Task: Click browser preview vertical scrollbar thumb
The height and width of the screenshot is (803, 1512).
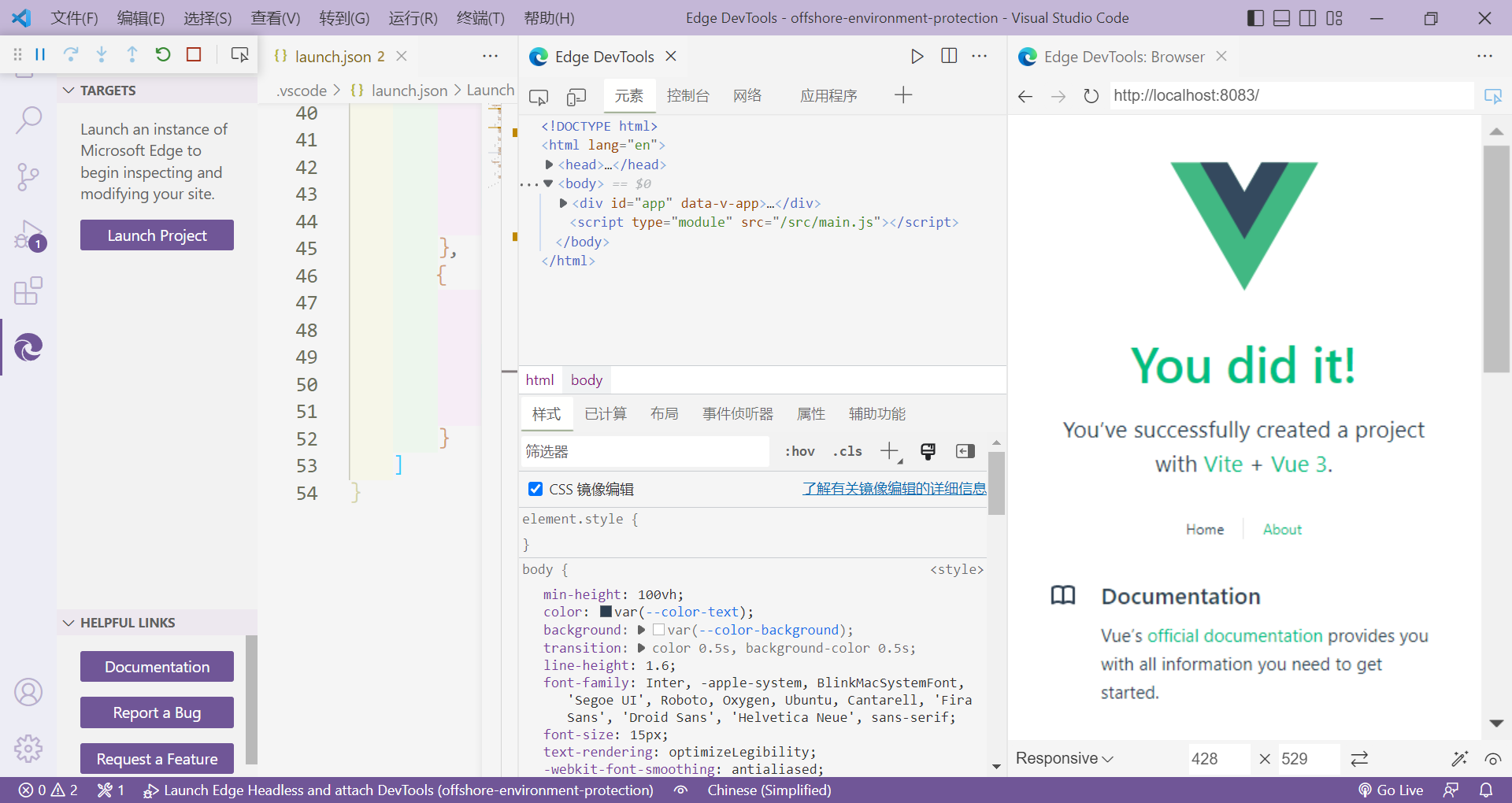Action: tap(1496, 258)
